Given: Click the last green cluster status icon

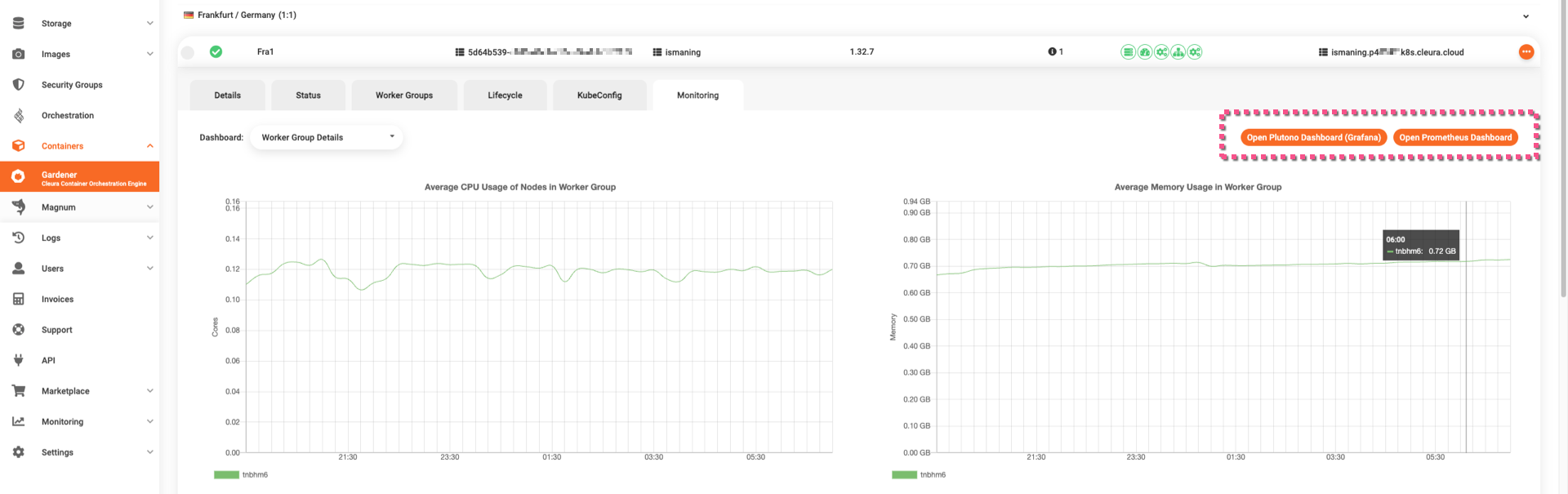Looking at the screenshot, I should coord(1195,52).
